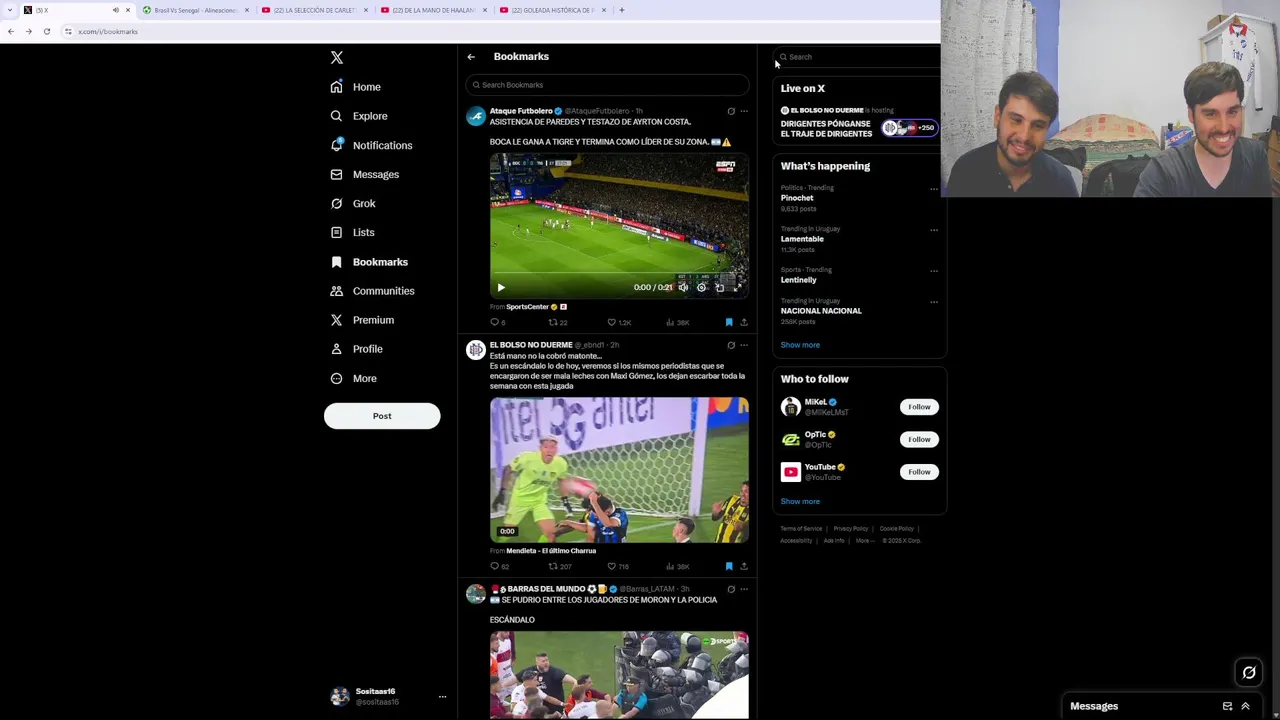The height and width of the screenshot is (720, 1280).
Task: Open Mendieta - El Último Charrúa source link
Action: 551,551
